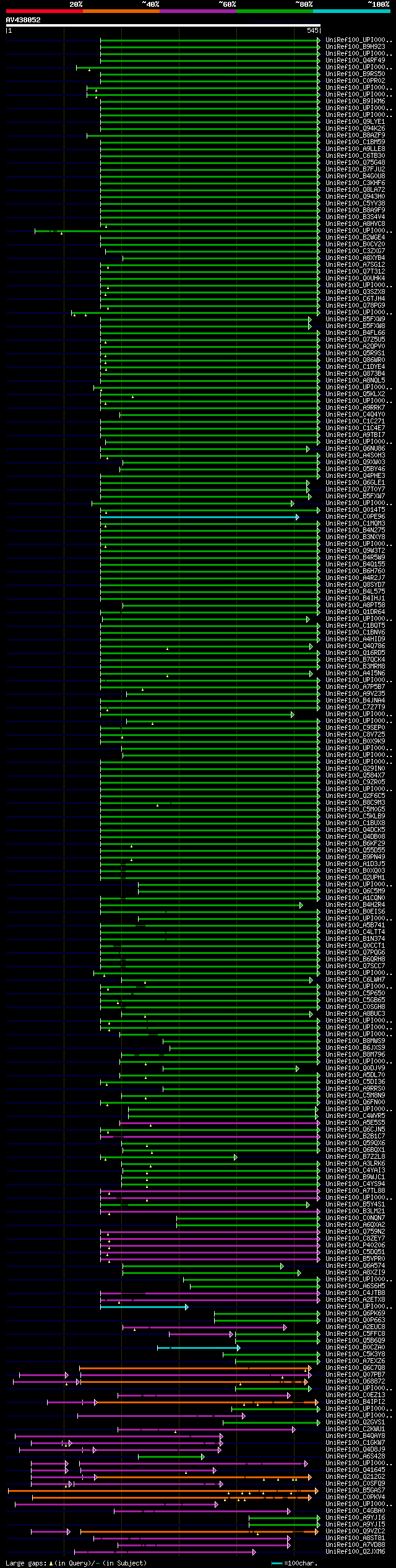Select the UniRef100_A8ST81 label

pos(355,1538)
